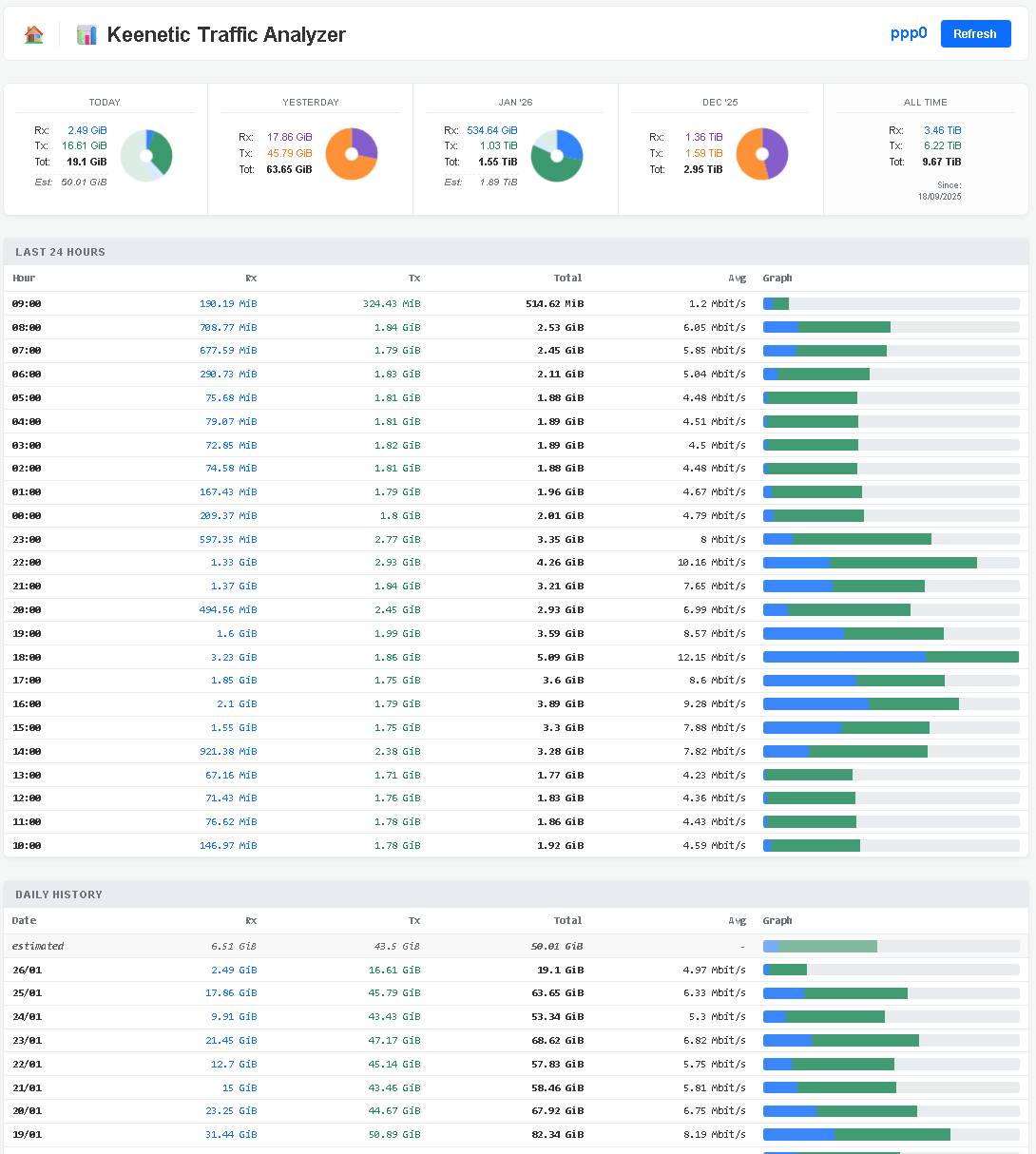Select the 09:00 row hour label

(x=27, y=304)
